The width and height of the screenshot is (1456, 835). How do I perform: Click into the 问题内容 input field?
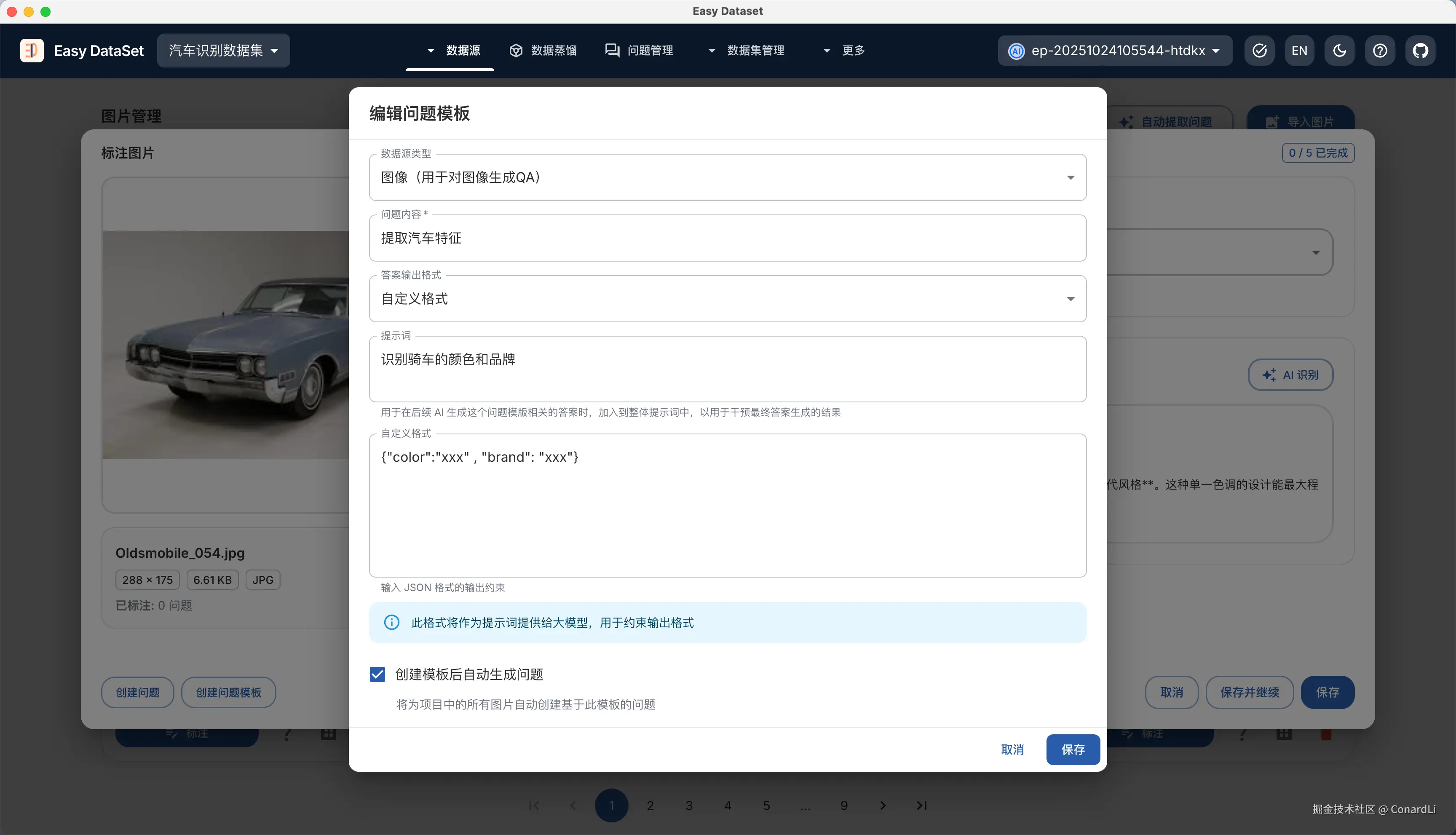[727, 238]
